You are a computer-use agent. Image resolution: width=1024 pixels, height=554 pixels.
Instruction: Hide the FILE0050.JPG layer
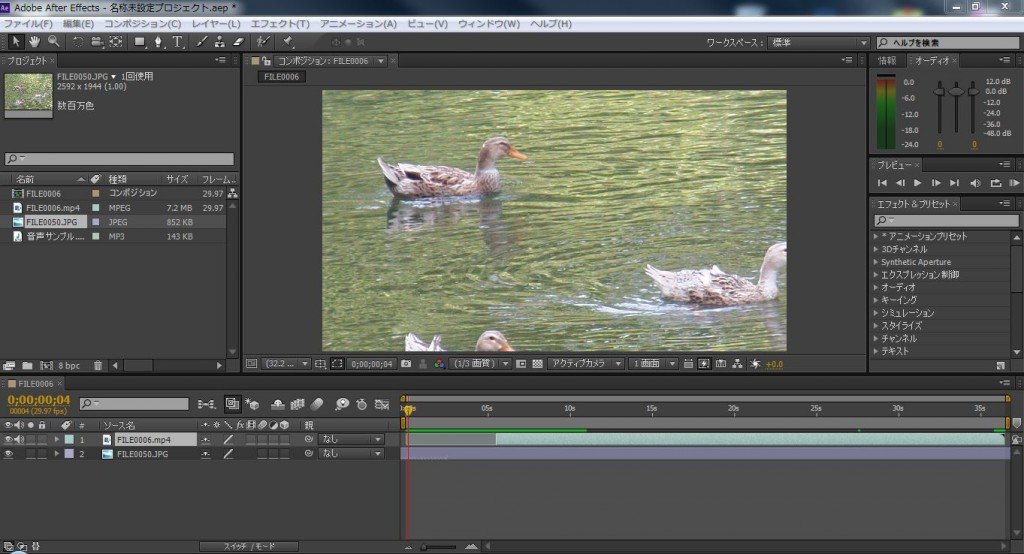pyautogui.click(x=8, y=453)
